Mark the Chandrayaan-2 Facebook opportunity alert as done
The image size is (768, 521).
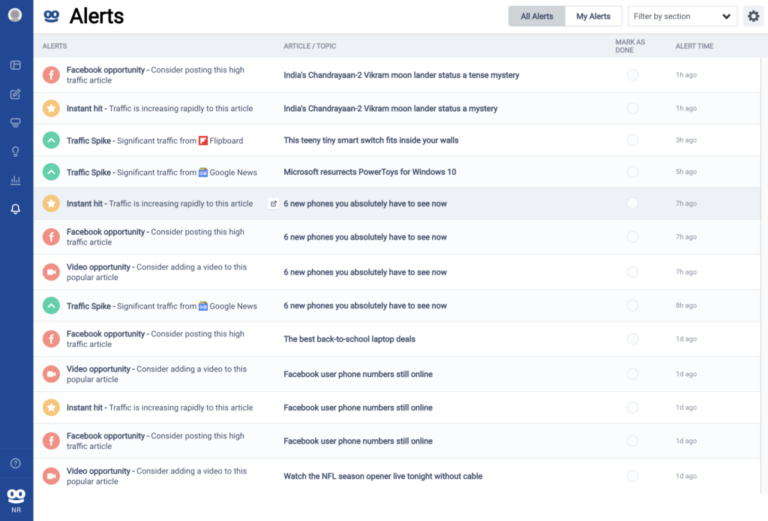point(632,75)
